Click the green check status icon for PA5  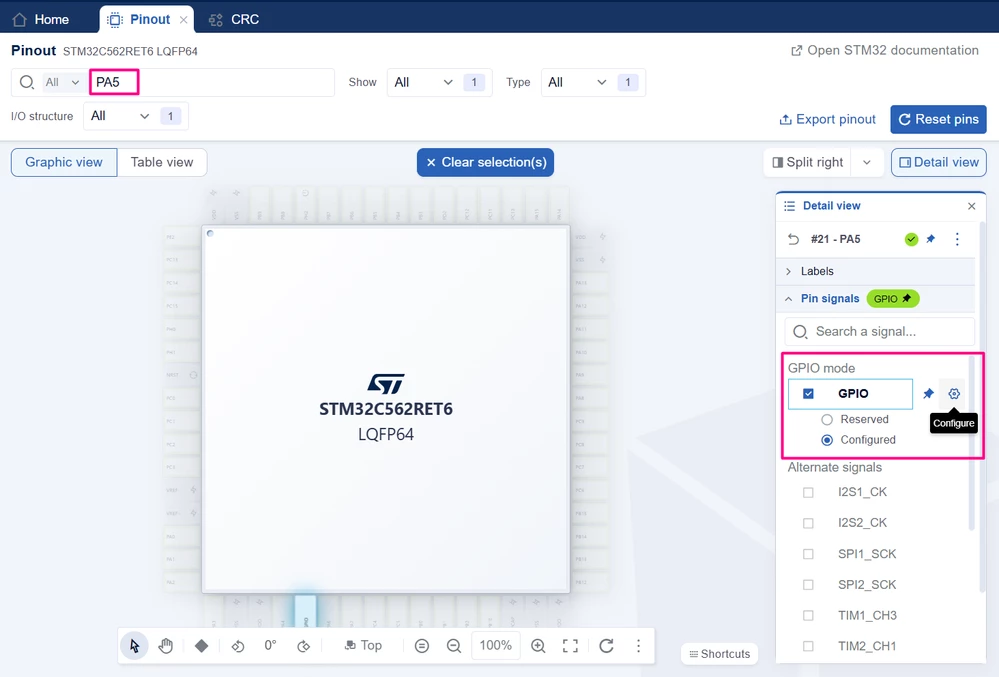tap(912, 239)
